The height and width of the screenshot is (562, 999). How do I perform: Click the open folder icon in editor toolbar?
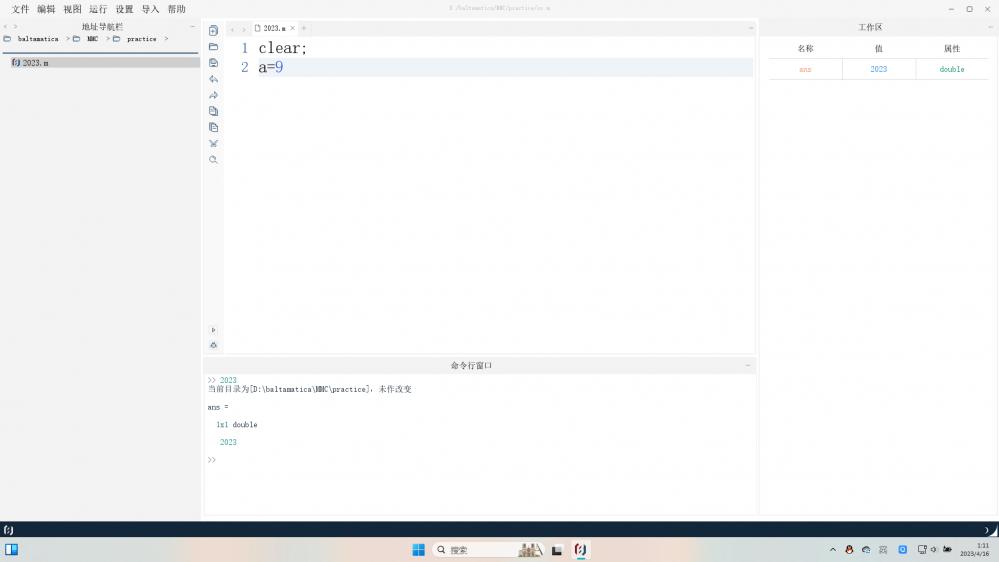(213, 47)
